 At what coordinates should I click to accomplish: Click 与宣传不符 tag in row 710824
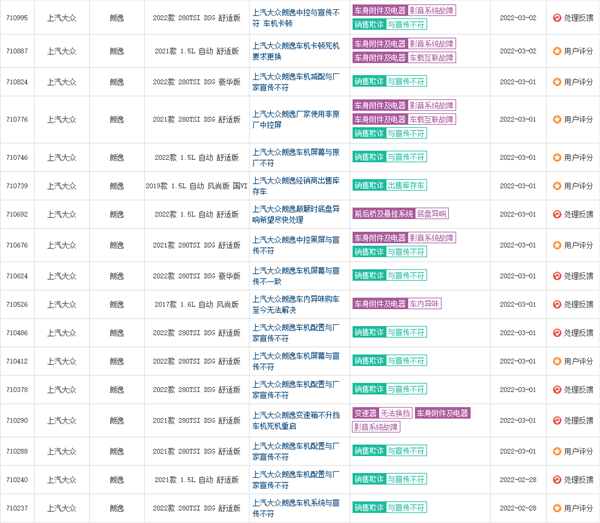pos(406,81)
